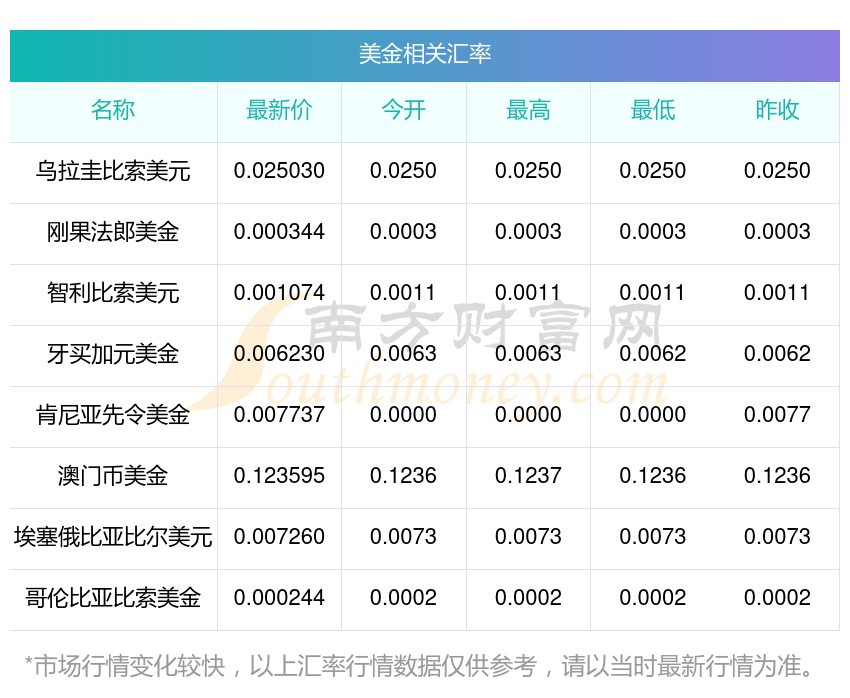The image size is (850, 698).
Task: Click the 牙买加元美金 row name
Action: pos(113,354)
